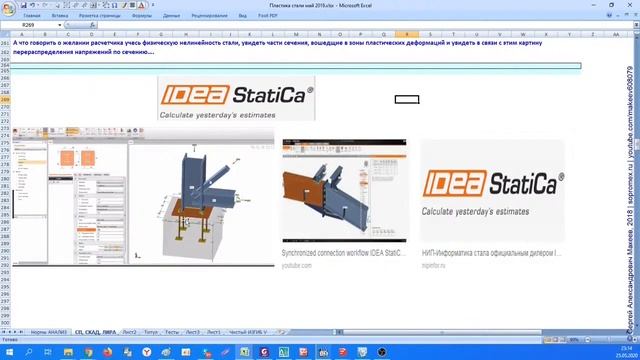Image resolution: width=640 pixels, height=360 pixels.
Task: Jump to last sheet with tab navigation arrow
Action: point(21,332)
